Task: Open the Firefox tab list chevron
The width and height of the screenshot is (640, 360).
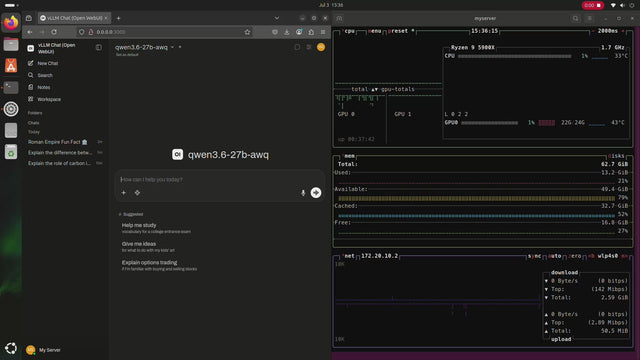Action: (x=277, y=18)
